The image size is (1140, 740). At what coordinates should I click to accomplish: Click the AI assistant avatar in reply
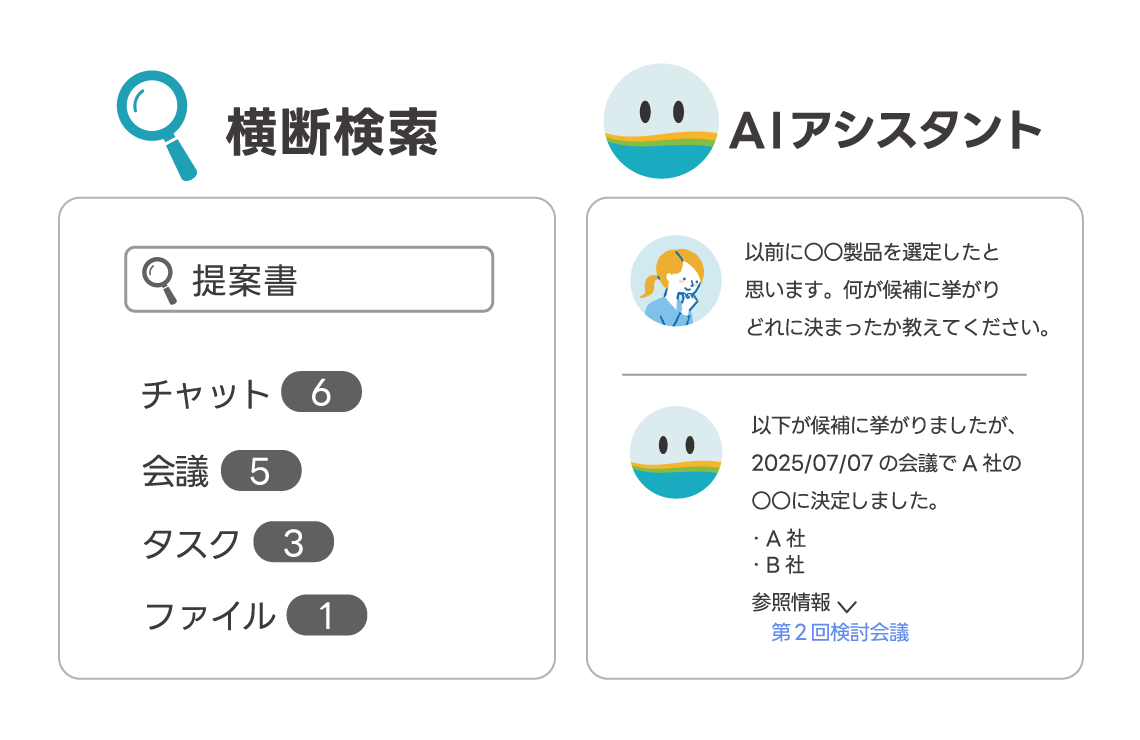(675, 452)
